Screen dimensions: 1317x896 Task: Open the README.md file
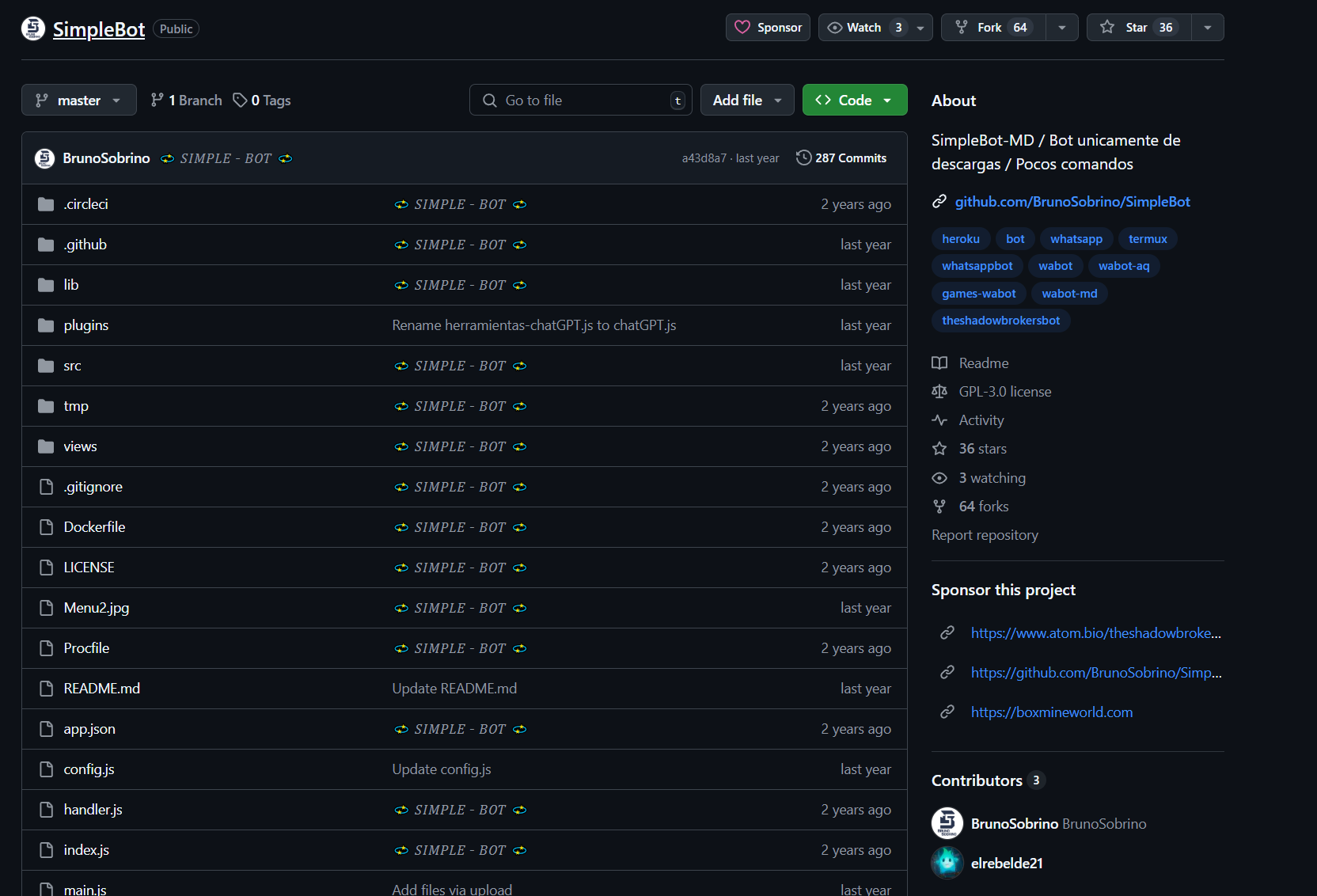click(102, 689)
